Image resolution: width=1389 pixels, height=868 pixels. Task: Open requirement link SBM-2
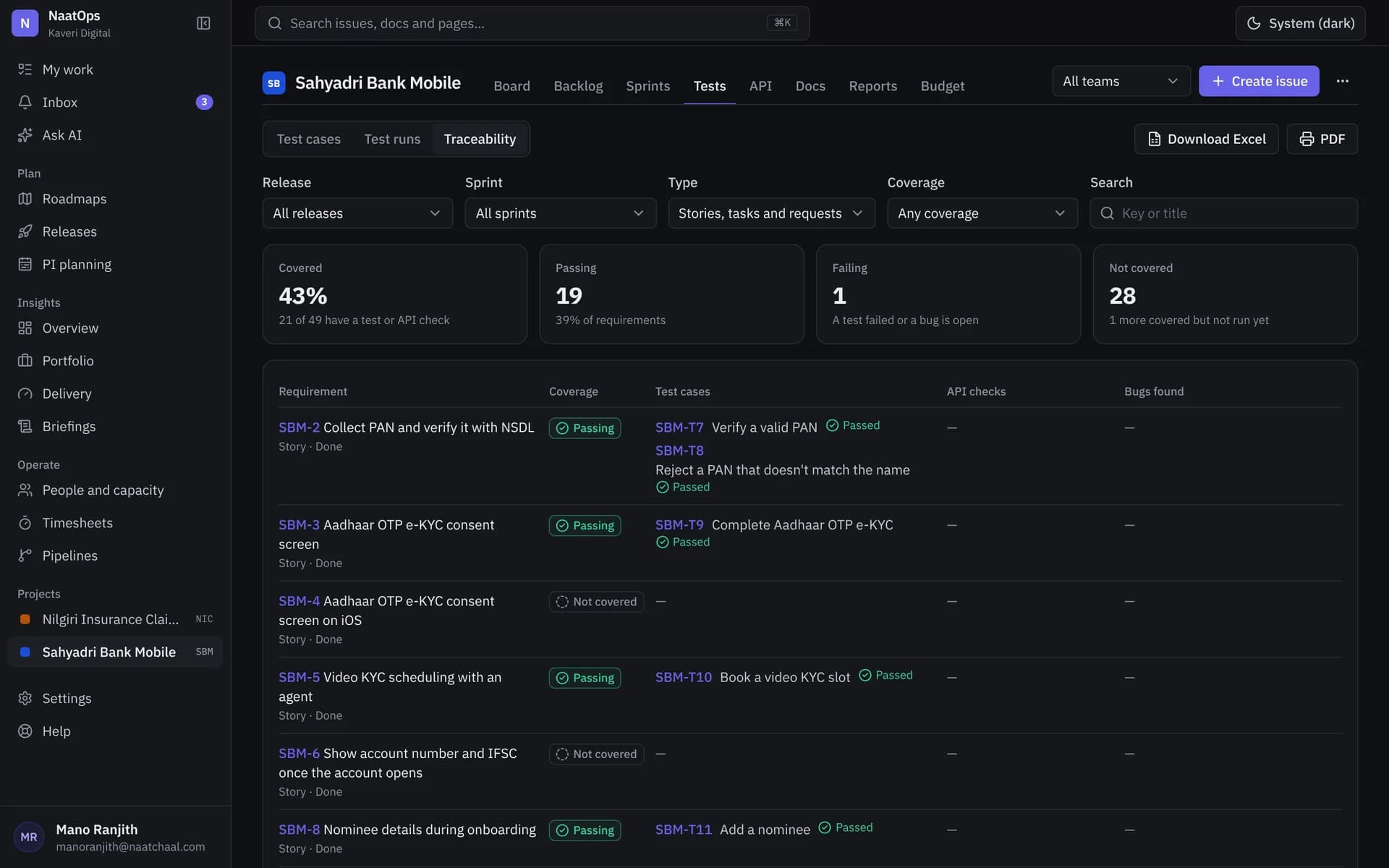[299, 427]
